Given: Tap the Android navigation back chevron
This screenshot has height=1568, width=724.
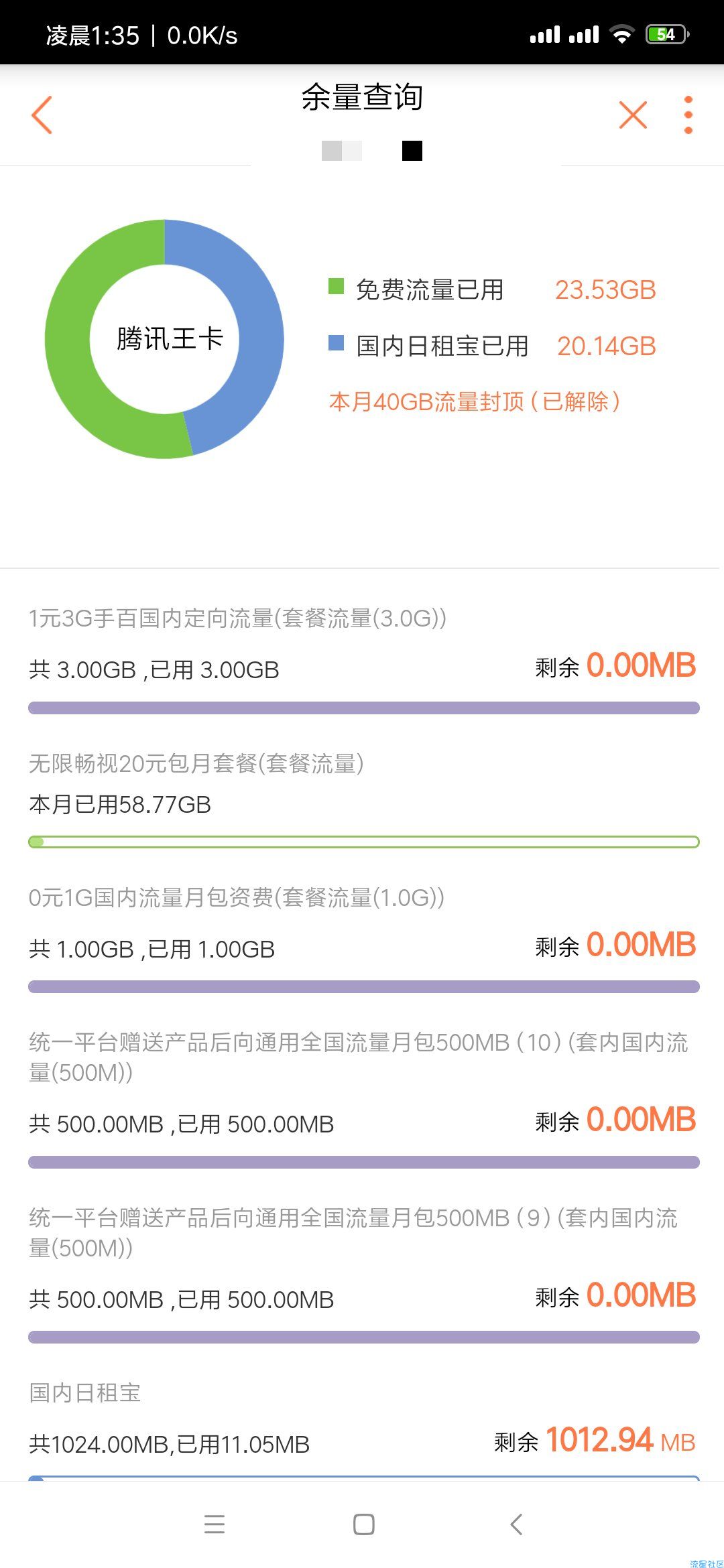Looking at the screenshot, I should click(516, 1524).
